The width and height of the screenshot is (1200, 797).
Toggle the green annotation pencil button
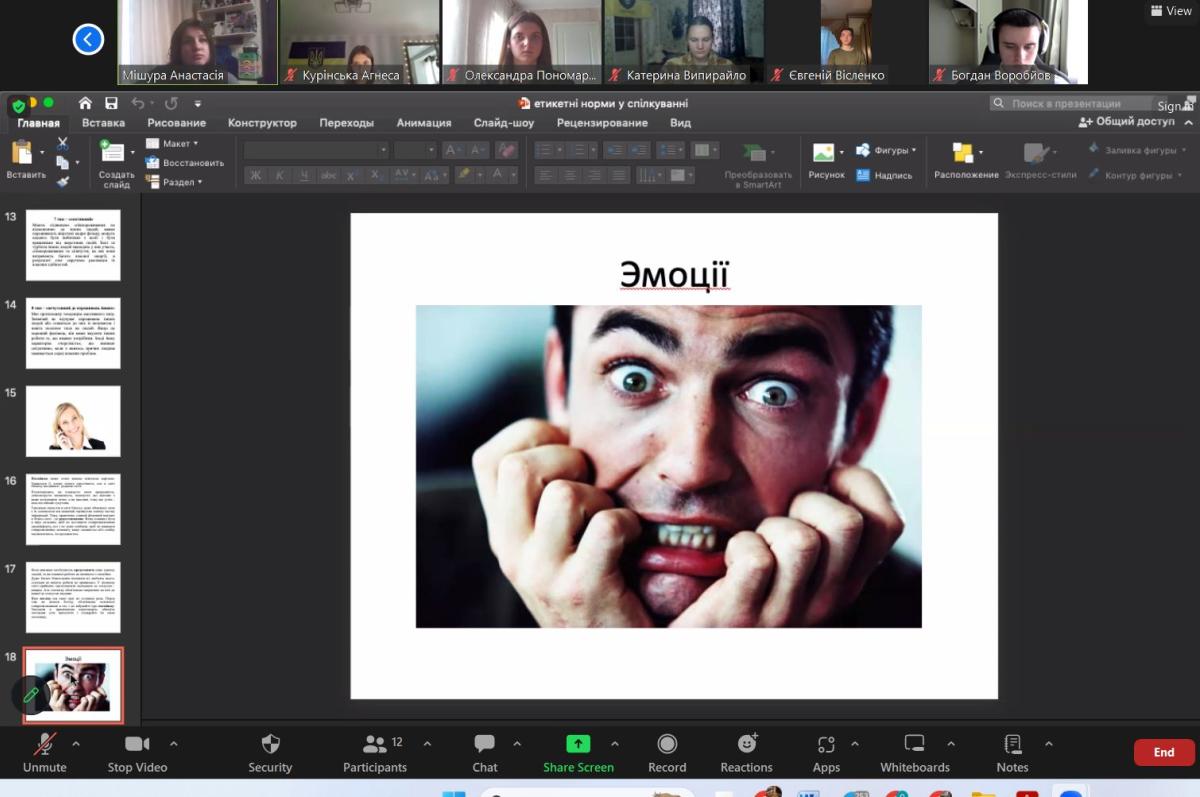tap(30, 694)
